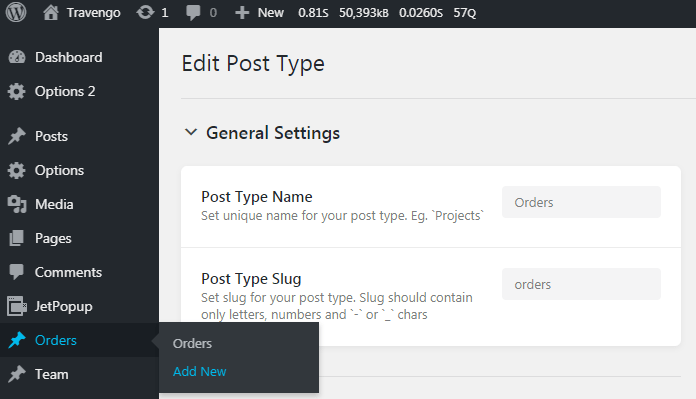The image size is (696, 399).
Task: Click the 57Q queries stat
Action: (464, 13)
